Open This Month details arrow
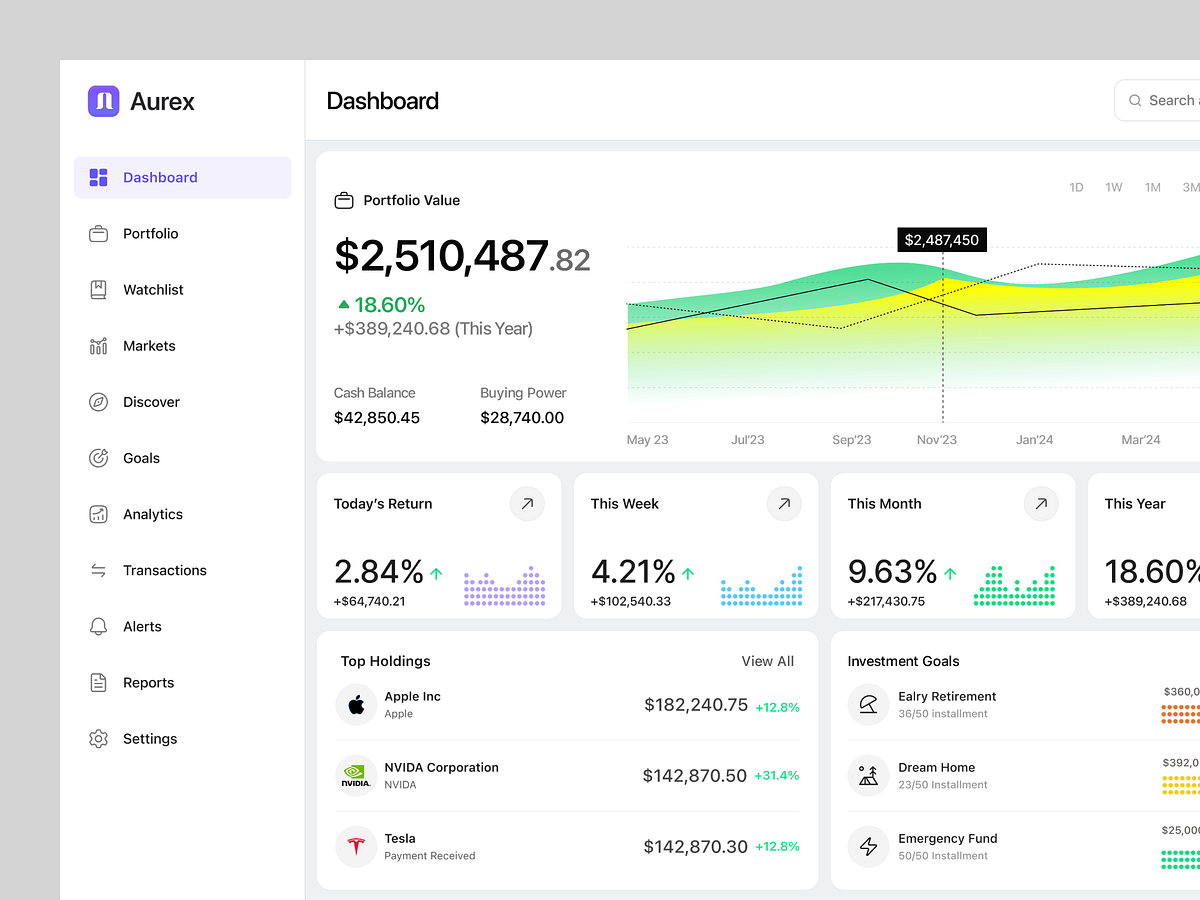This screenshot has width=1200, height=900. pos(1041,504)
